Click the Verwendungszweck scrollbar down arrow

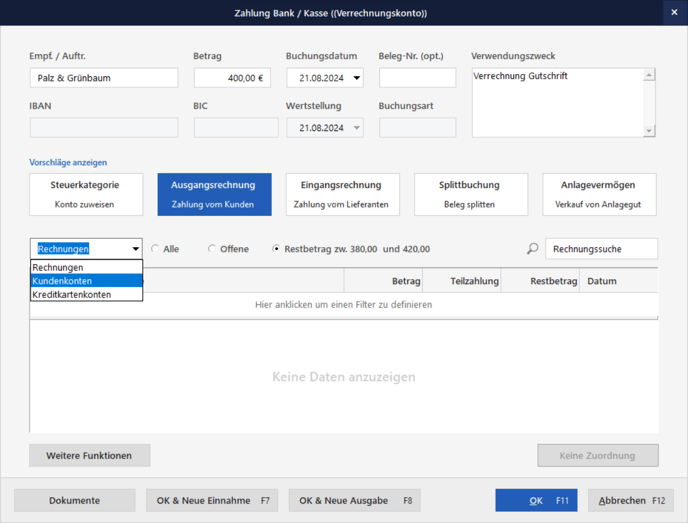pos(649,130)
